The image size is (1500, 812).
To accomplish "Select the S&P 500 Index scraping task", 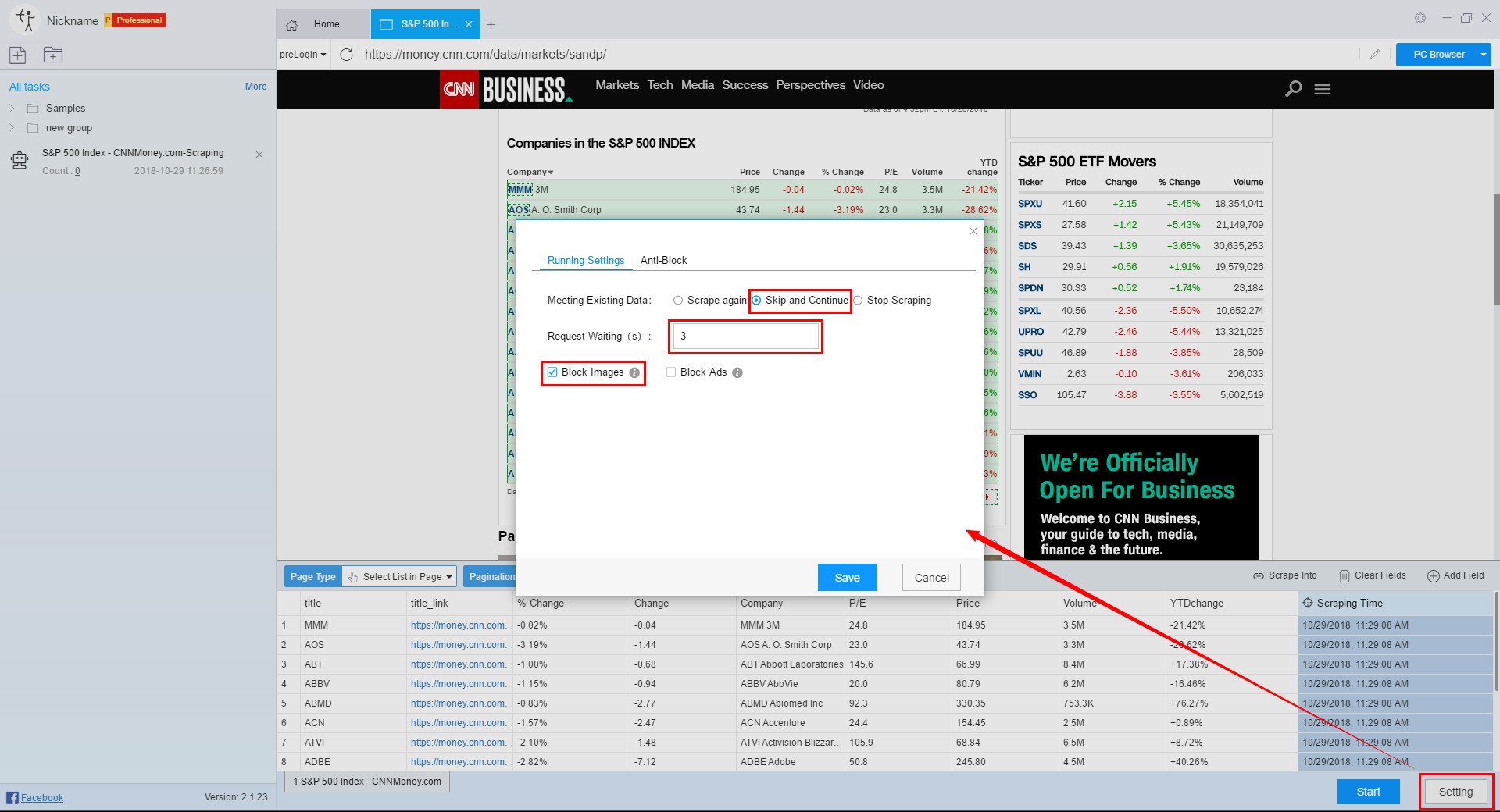I will pos(137,162).
